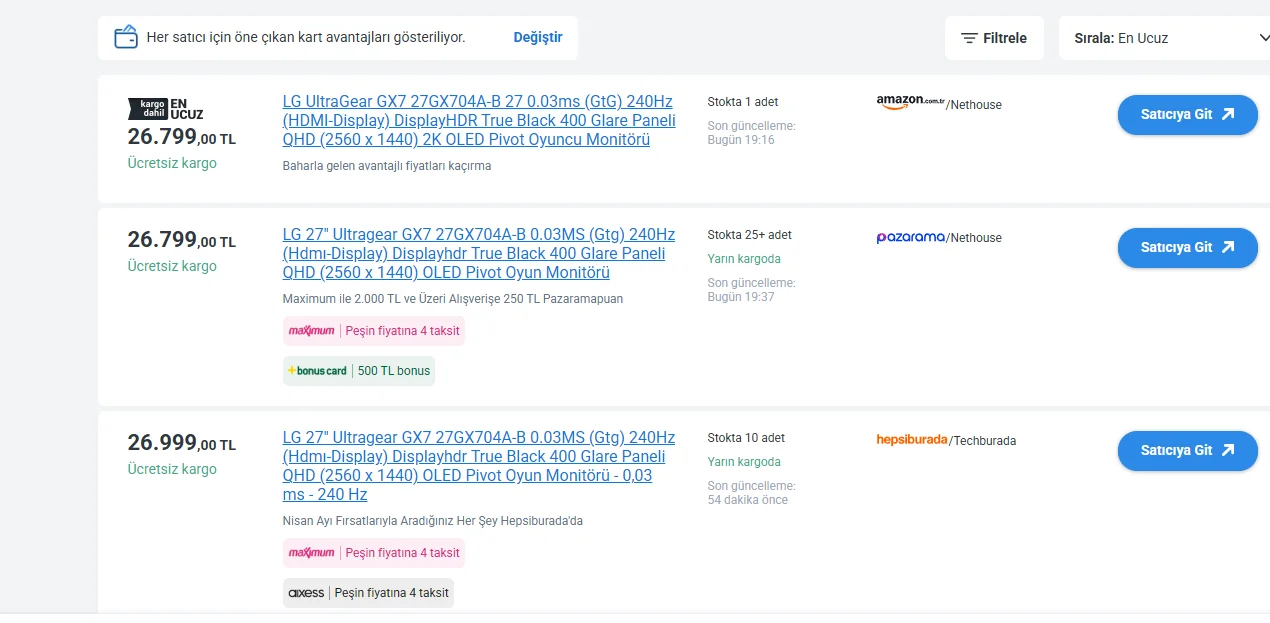Click the axess Peşin fiyatına 4 taksit badge

tap(368, 593)
